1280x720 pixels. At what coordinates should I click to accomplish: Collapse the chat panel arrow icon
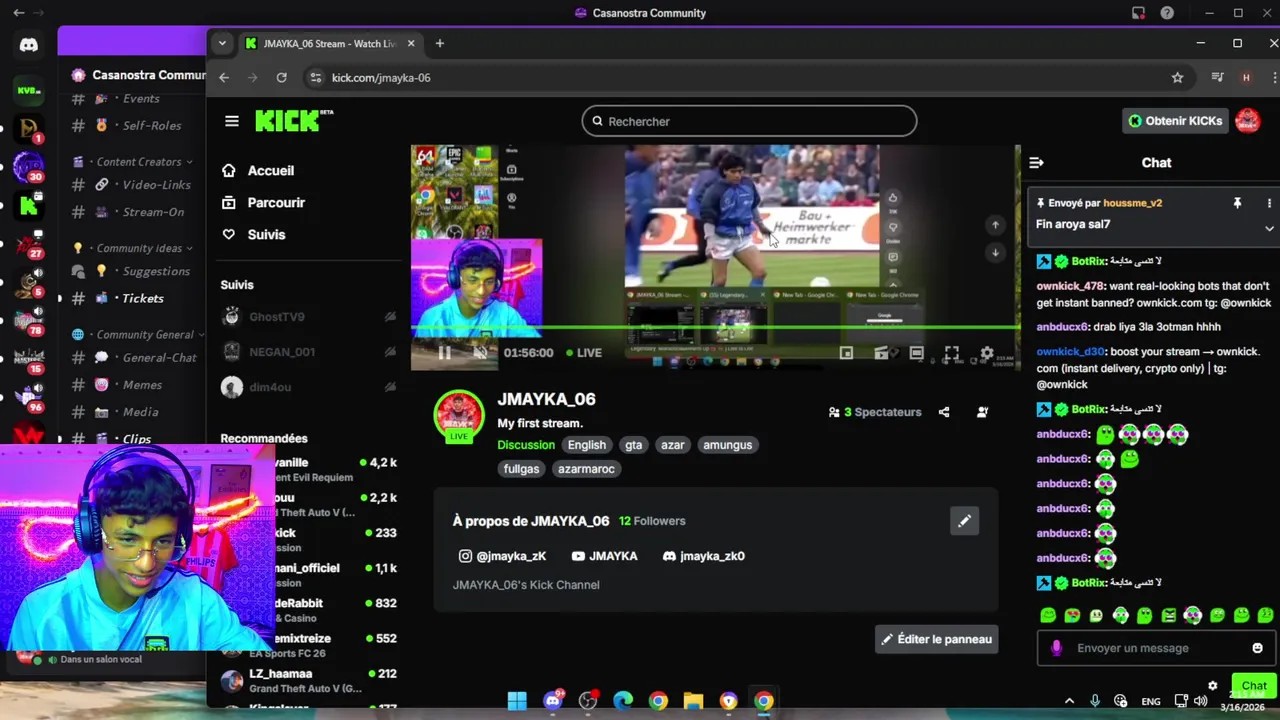point(1036,162)
